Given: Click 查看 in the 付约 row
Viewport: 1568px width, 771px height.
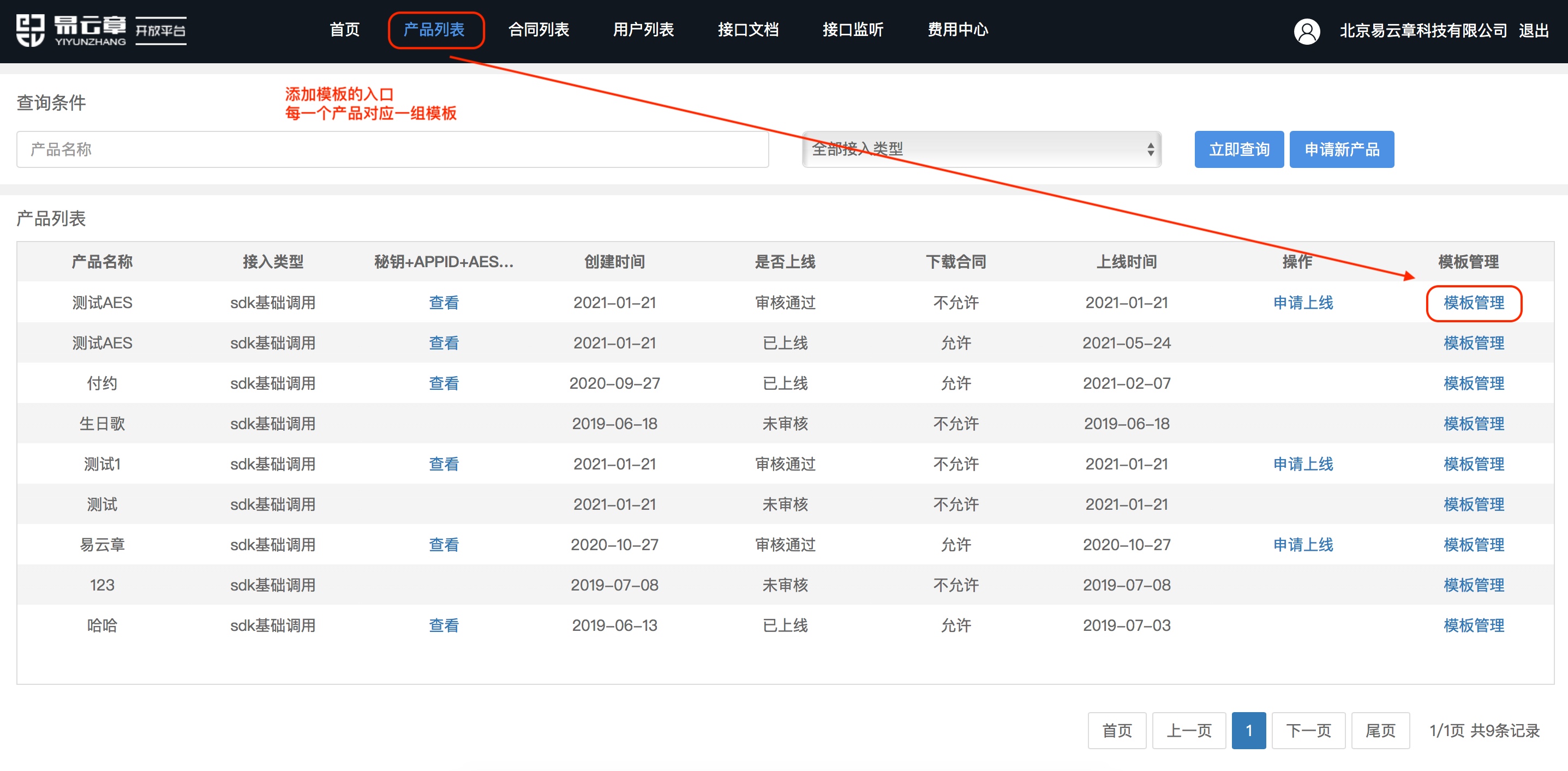Looking at the screenshot, I should pos(444,383).
